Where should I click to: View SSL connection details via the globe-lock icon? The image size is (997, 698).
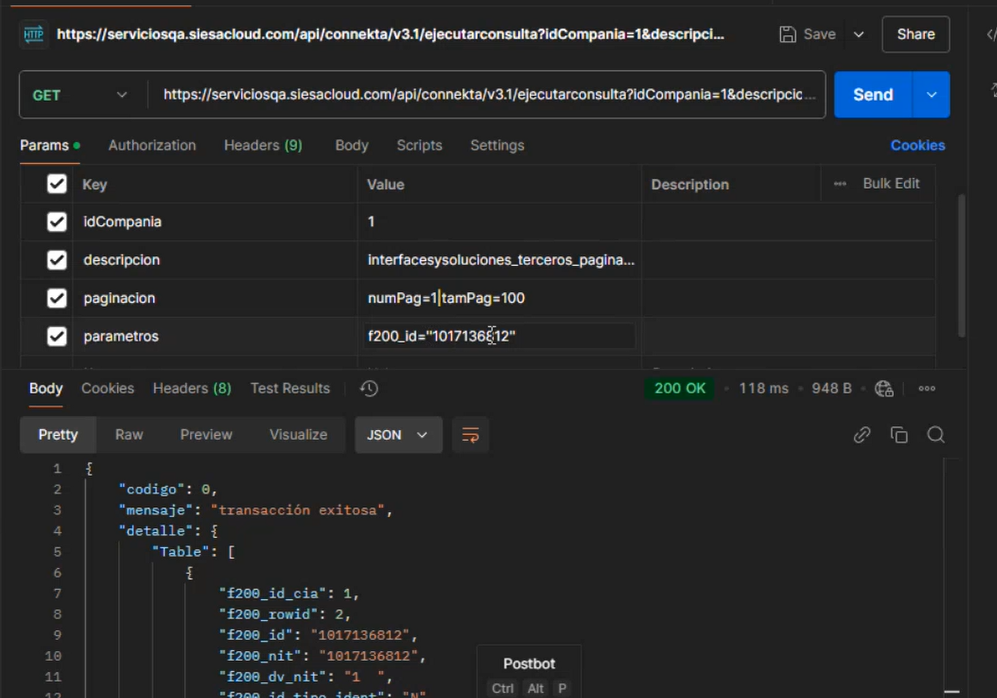pos(884,388)
